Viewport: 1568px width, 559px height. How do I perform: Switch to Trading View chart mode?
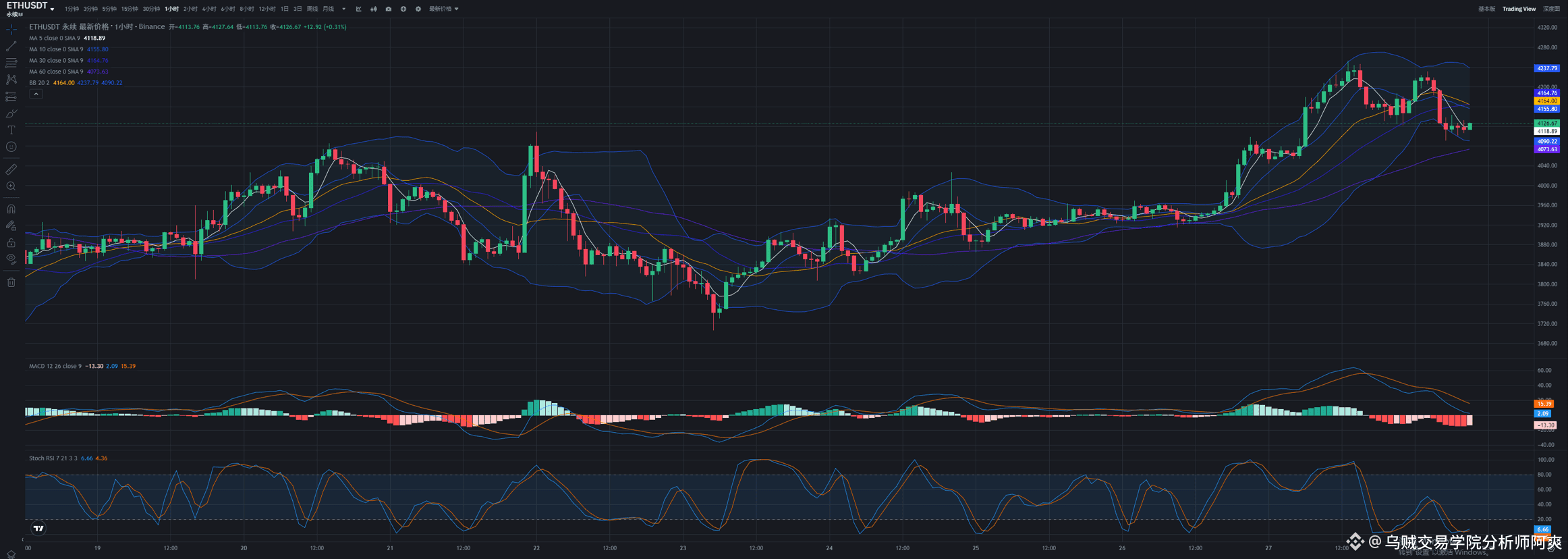tap(1519, 9)
